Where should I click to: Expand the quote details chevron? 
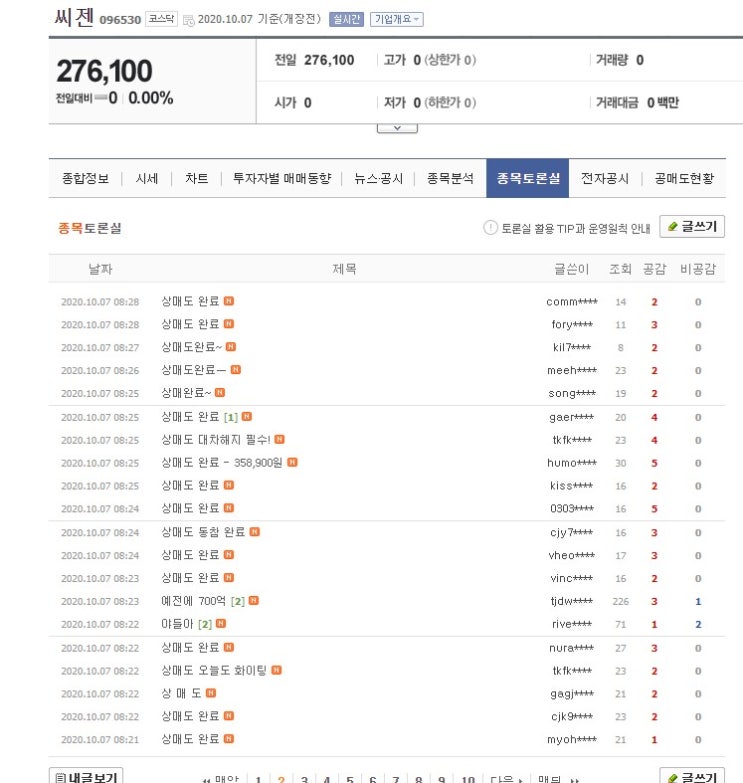[x=397, y=128]
